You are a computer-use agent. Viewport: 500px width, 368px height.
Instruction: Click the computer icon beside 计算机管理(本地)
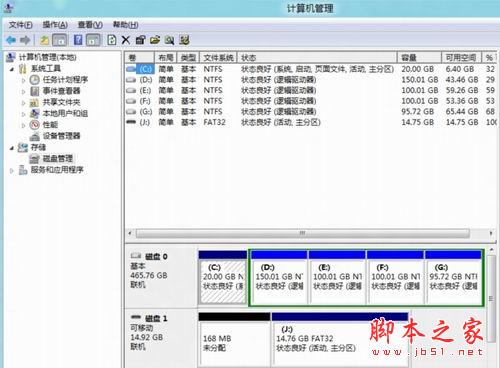pyautogui.click(x=11, y=57)
